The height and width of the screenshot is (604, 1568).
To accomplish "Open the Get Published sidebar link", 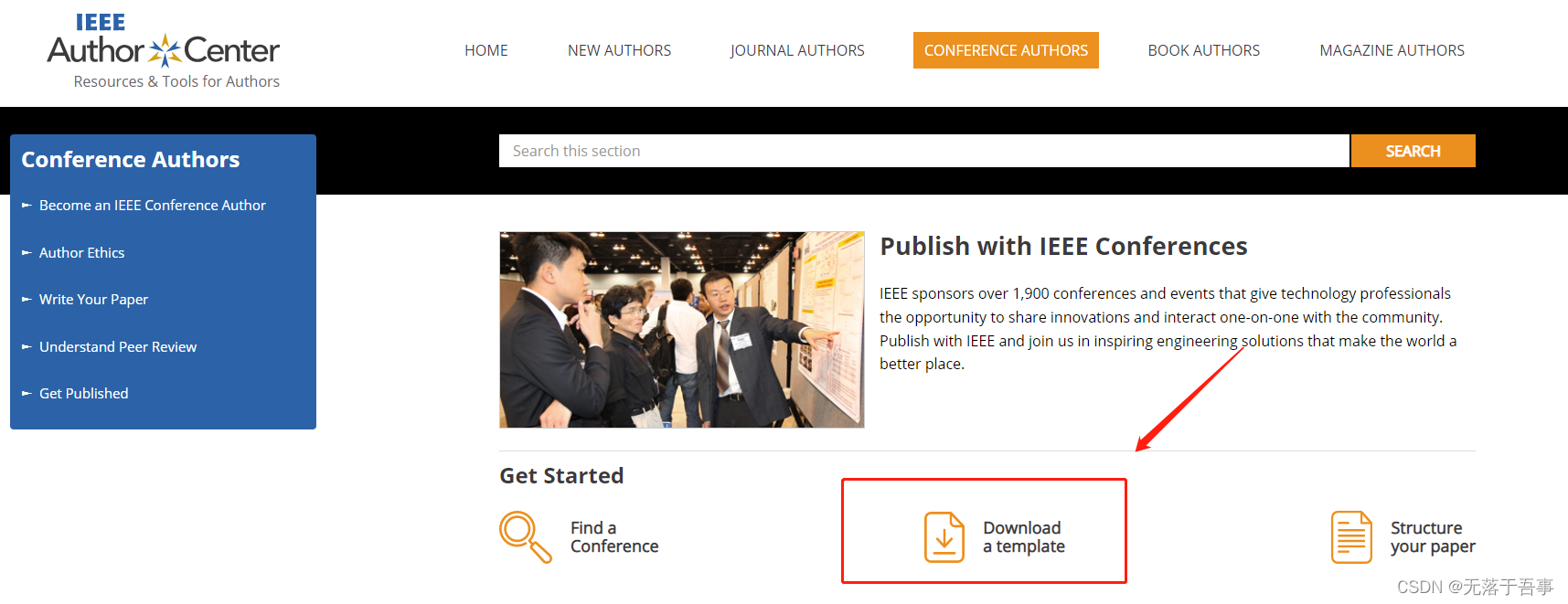I will tap(83, 394).
